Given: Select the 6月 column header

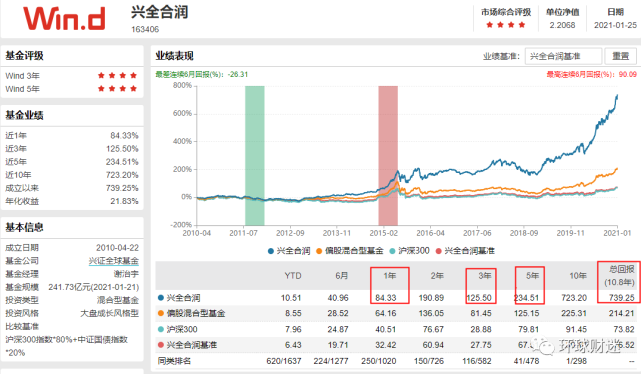Looking at the screenshot, I should coord(342,276).
